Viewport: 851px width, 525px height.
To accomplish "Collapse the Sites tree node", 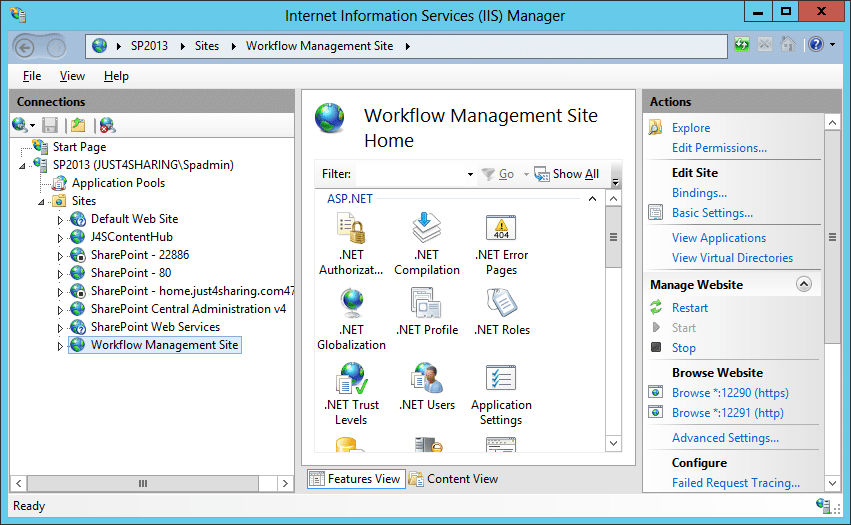I will [x=41, y=202].
